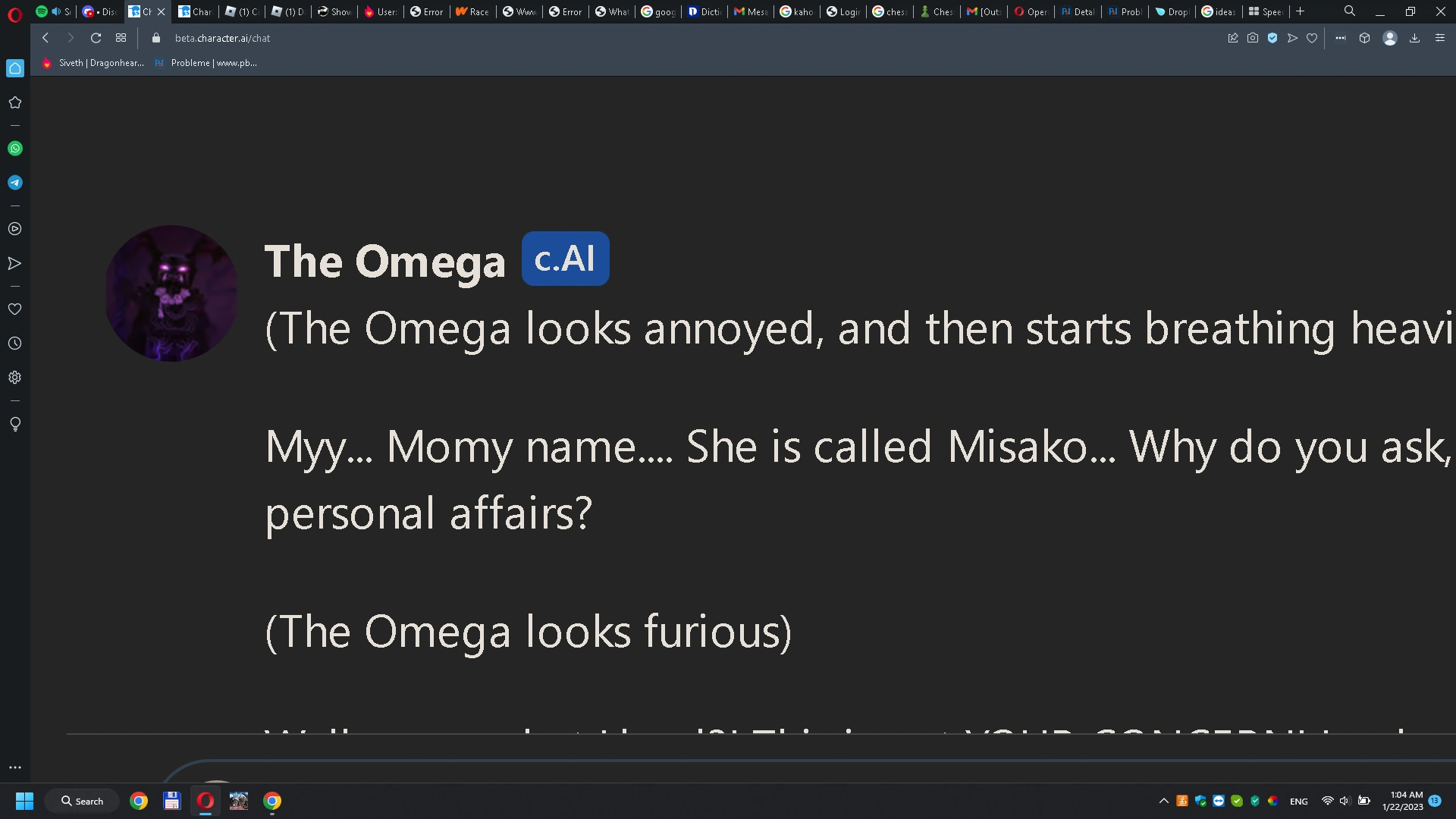Take a snapshot with camera icon

coord(1253,38)
